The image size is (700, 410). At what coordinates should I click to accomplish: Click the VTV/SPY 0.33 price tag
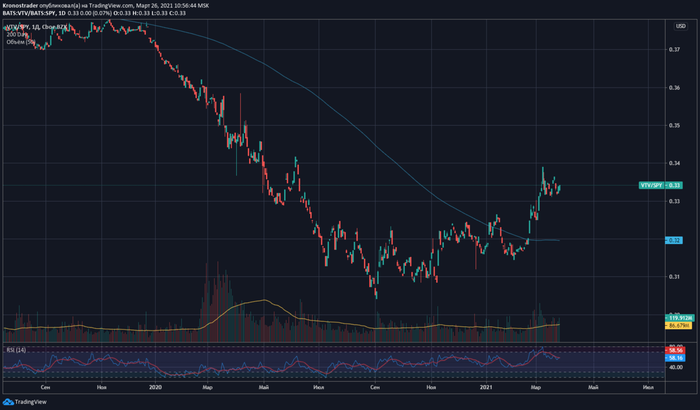click(x=659, y=185)
